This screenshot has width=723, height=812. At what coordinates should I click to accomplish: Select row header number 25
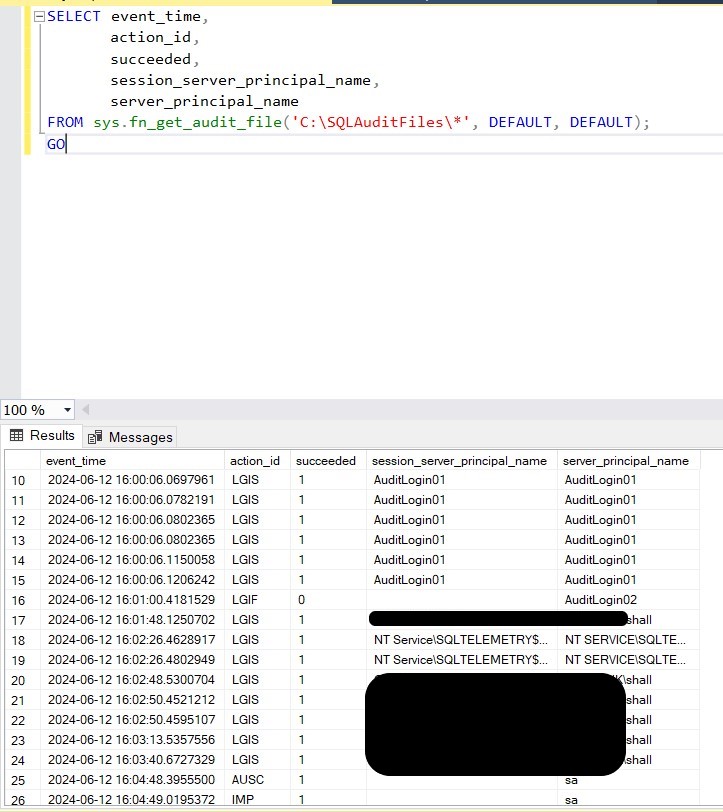[22, 780]
